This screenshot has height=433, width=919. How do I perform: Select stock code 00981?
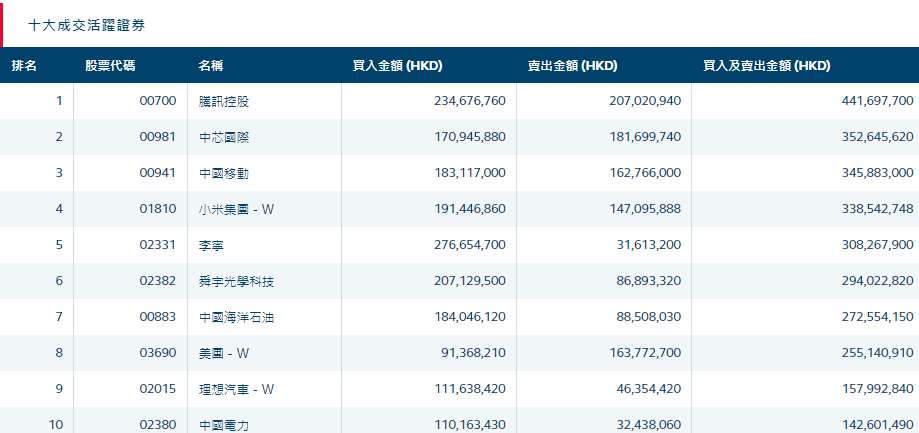pyautogui.click(x=158, y=137)
